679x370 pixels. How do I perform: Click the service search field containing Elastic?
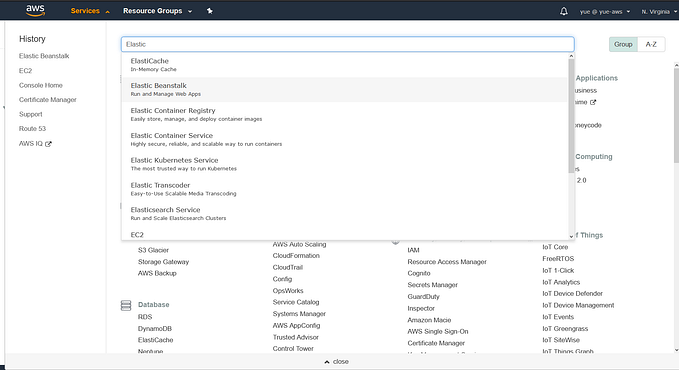pyautogui.click(x=348, y=44)
